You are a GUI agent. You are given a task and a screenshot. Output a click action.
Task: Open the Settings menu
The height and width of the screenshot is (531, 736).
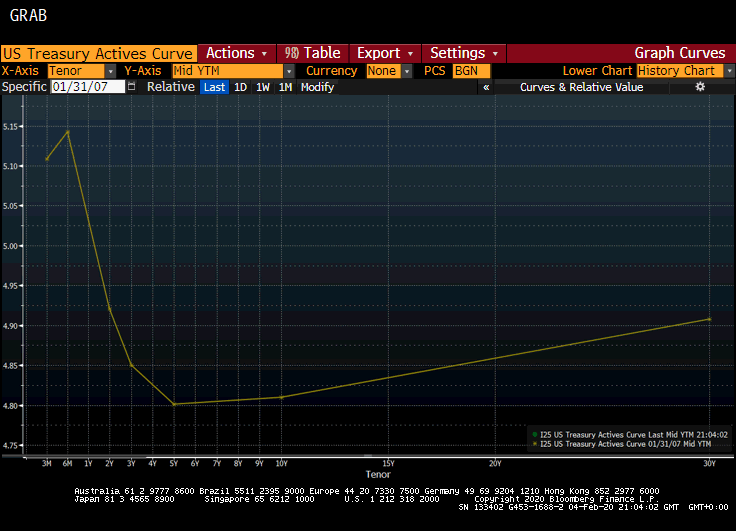(x=464, y=53)
